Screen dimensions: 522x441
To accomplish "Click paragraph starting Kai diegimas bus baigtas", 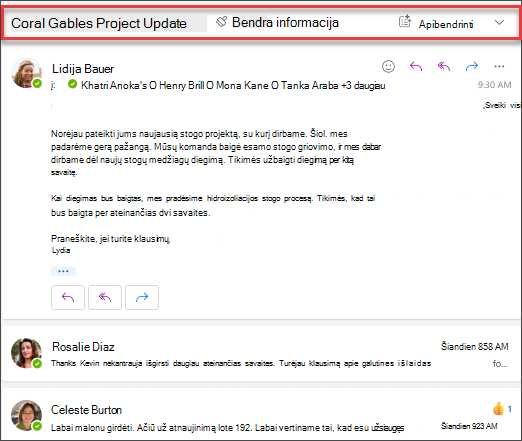I will pyautogui.click(x=213, y=205).
